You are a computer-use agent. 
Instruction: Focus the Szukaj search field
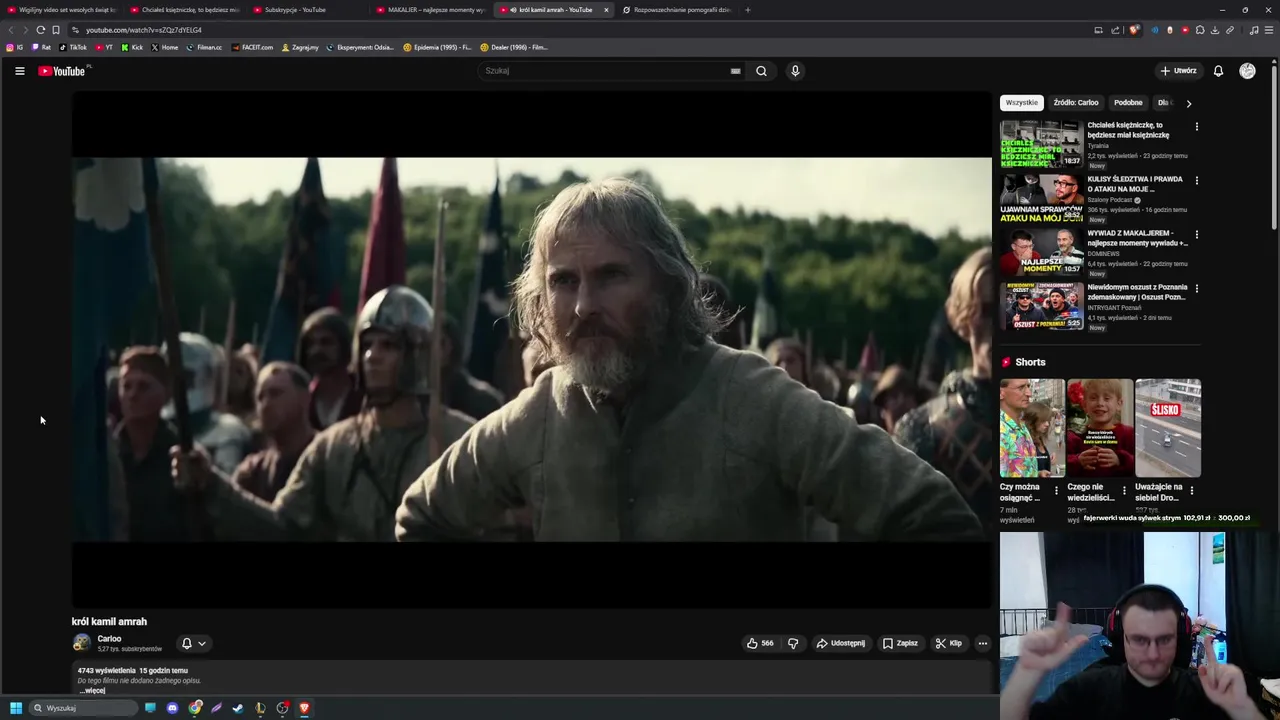pyautogui.click(x=605, y=71)
